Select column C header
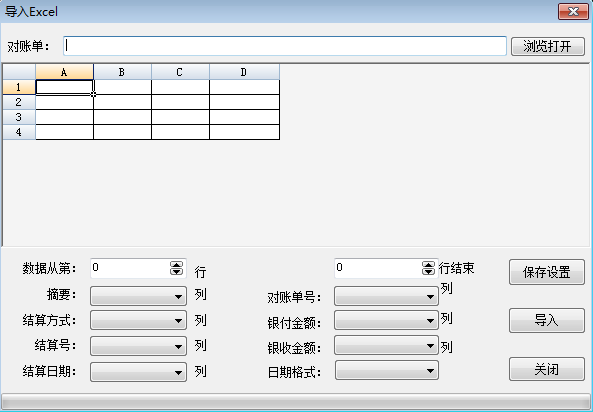Screen dimensions: 593x412 tap(180, 72)
